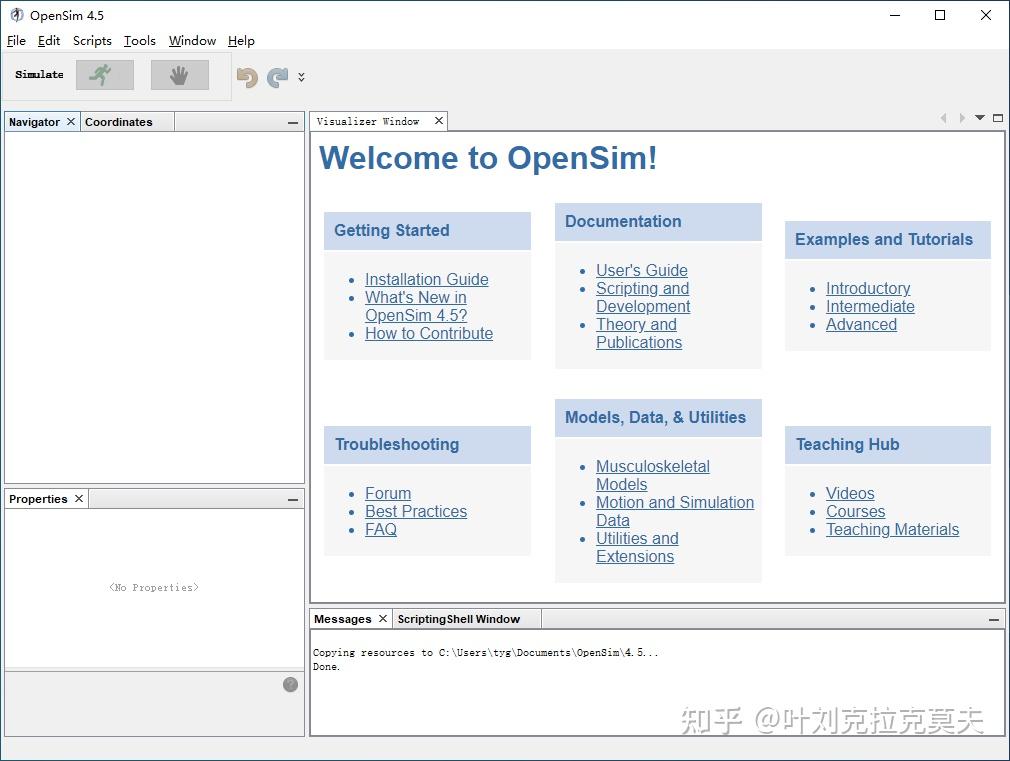
Task: Maximize the Visualizer Window view
Action: [x=997, y=118]
